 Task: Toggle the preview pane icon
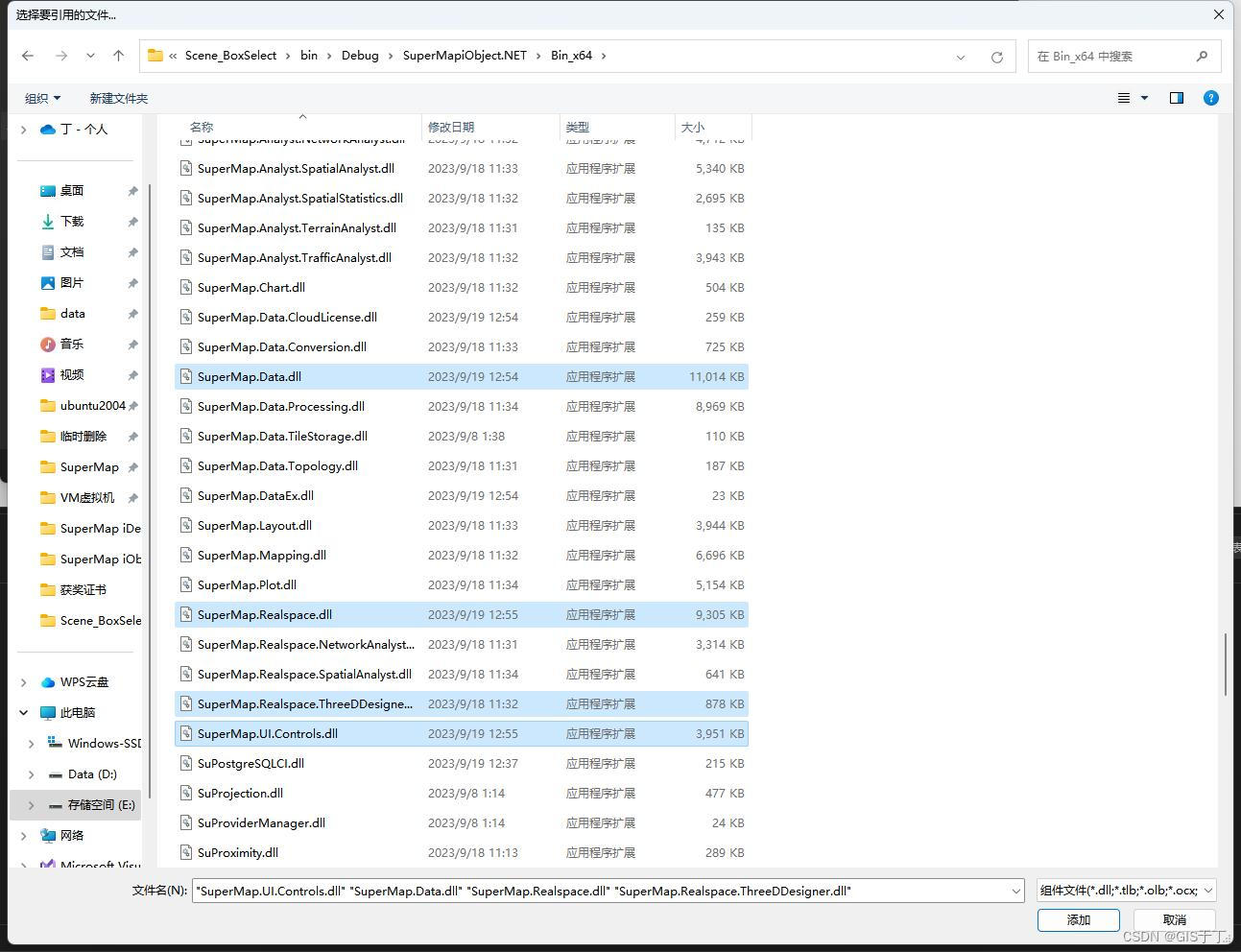(1177, 98)
